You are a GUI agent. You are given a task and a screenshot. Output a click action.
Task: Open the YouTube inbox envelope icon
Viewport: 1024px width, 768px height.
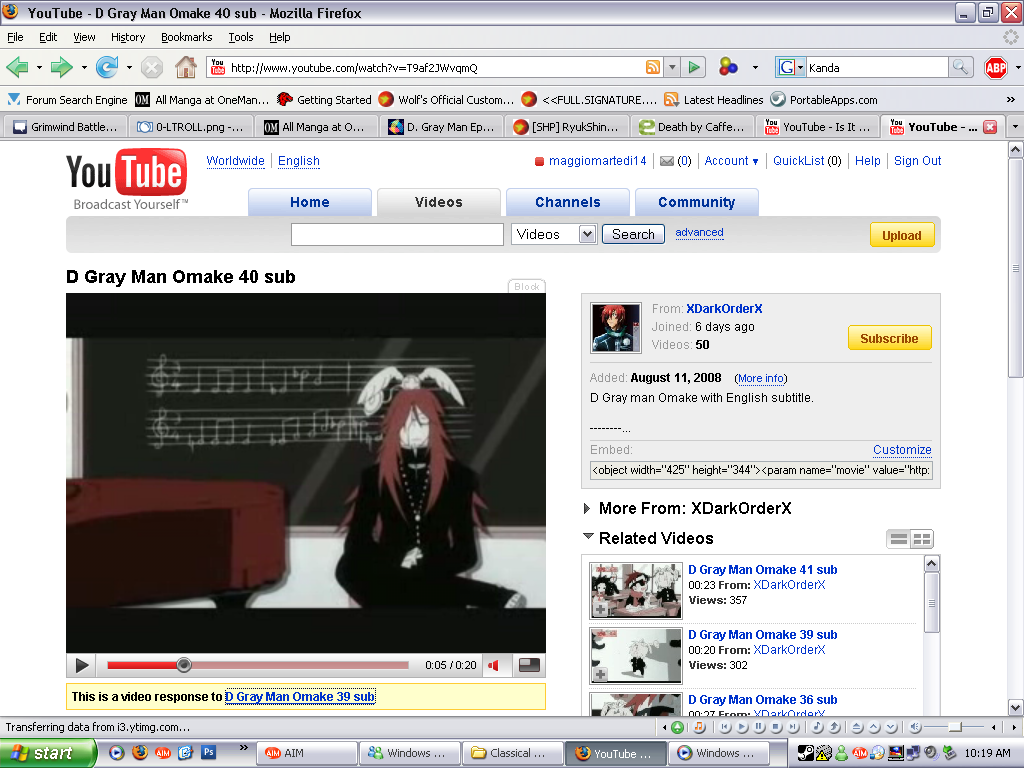(666, 161)
